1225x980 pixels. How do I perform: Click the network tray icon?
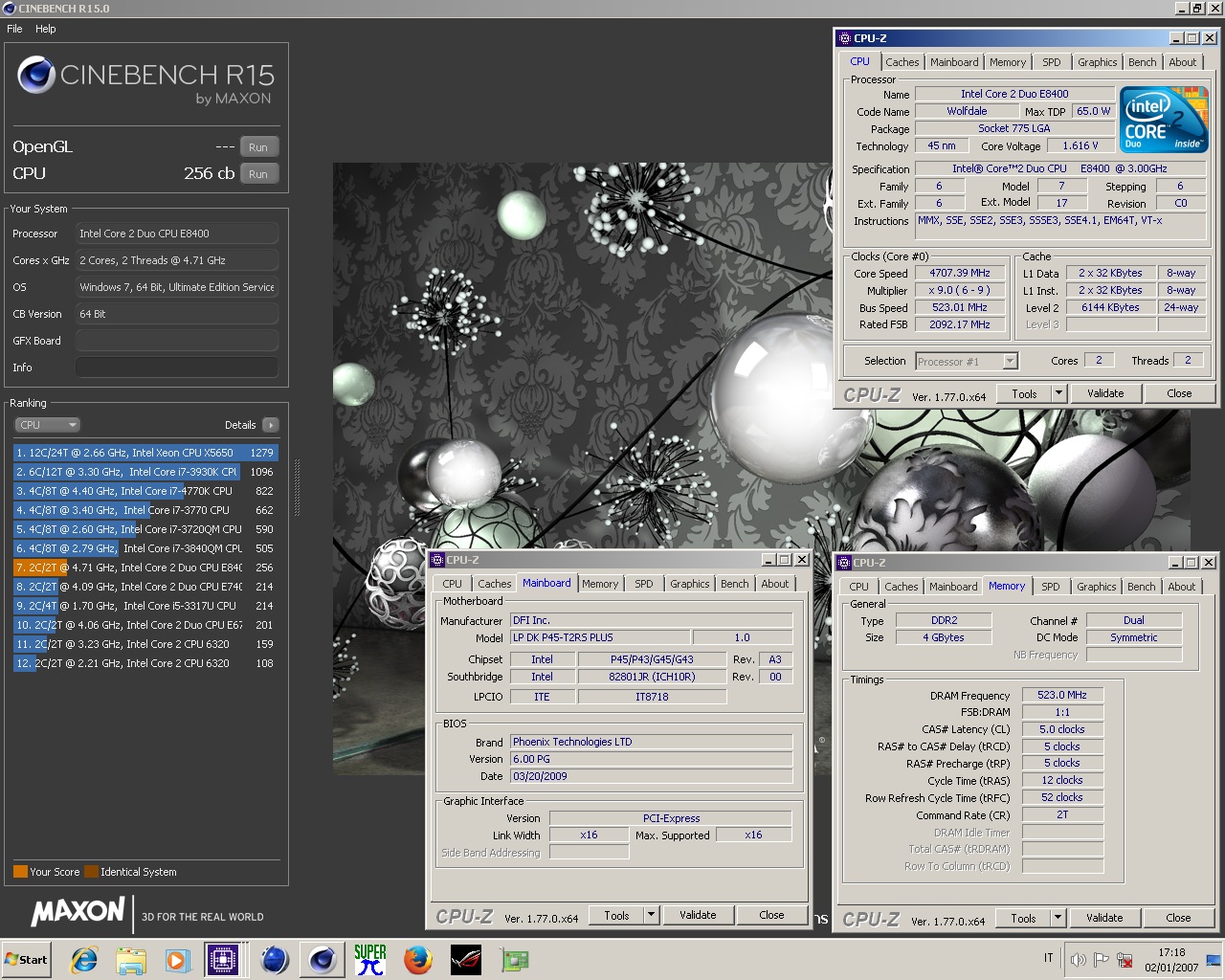1125,960
